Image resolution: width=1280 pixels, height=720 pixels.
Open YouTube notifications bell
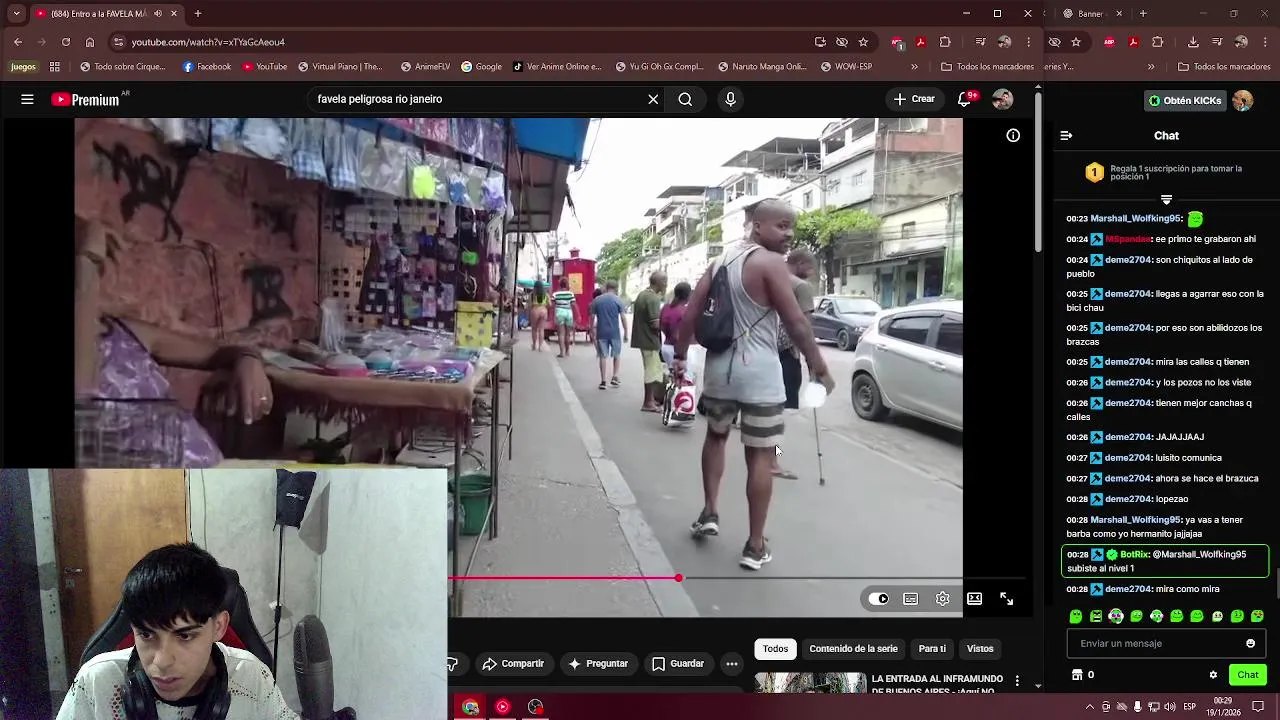click(x=965, y=99)
